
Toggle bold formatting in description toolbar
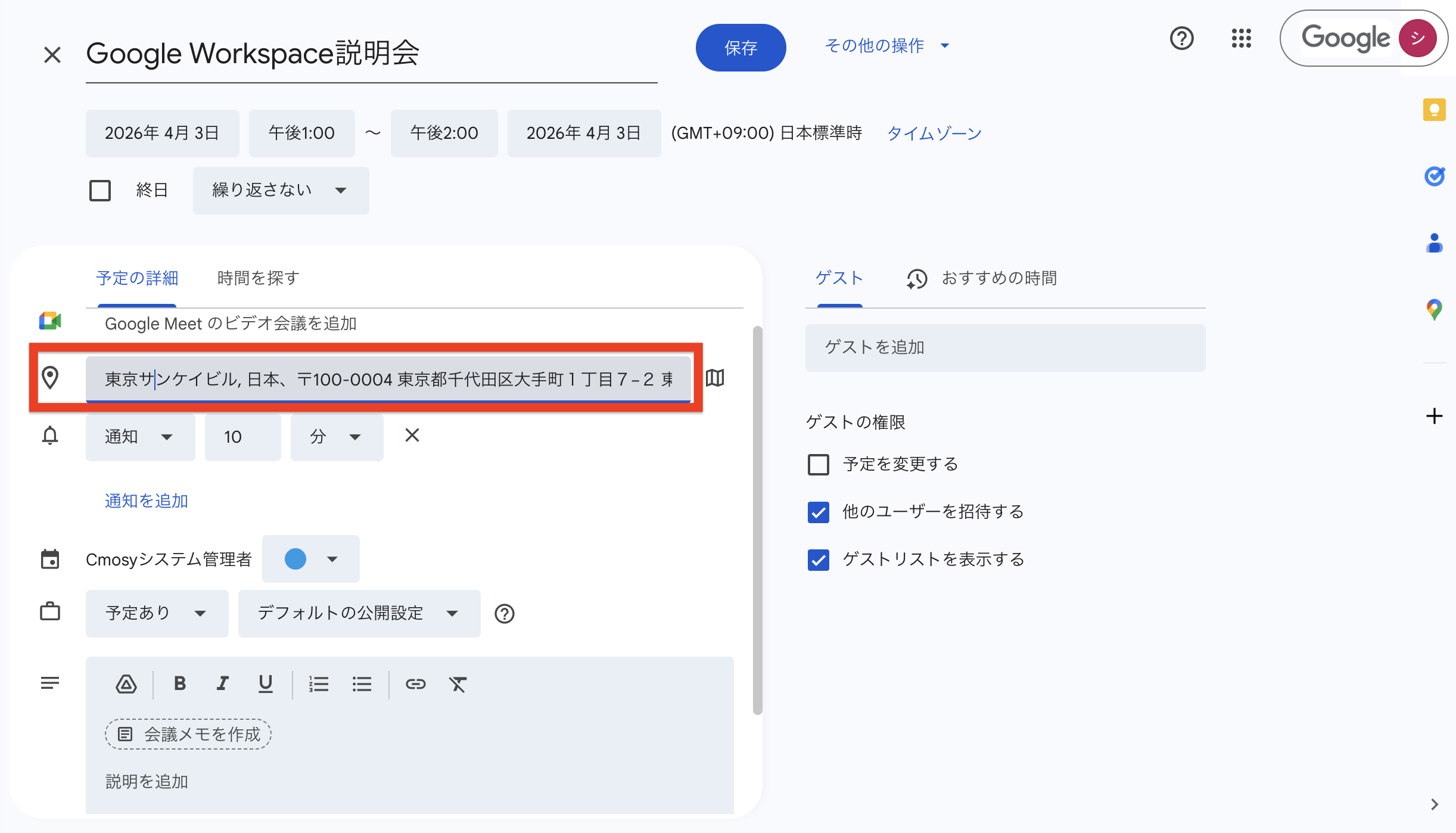point(180,684)
